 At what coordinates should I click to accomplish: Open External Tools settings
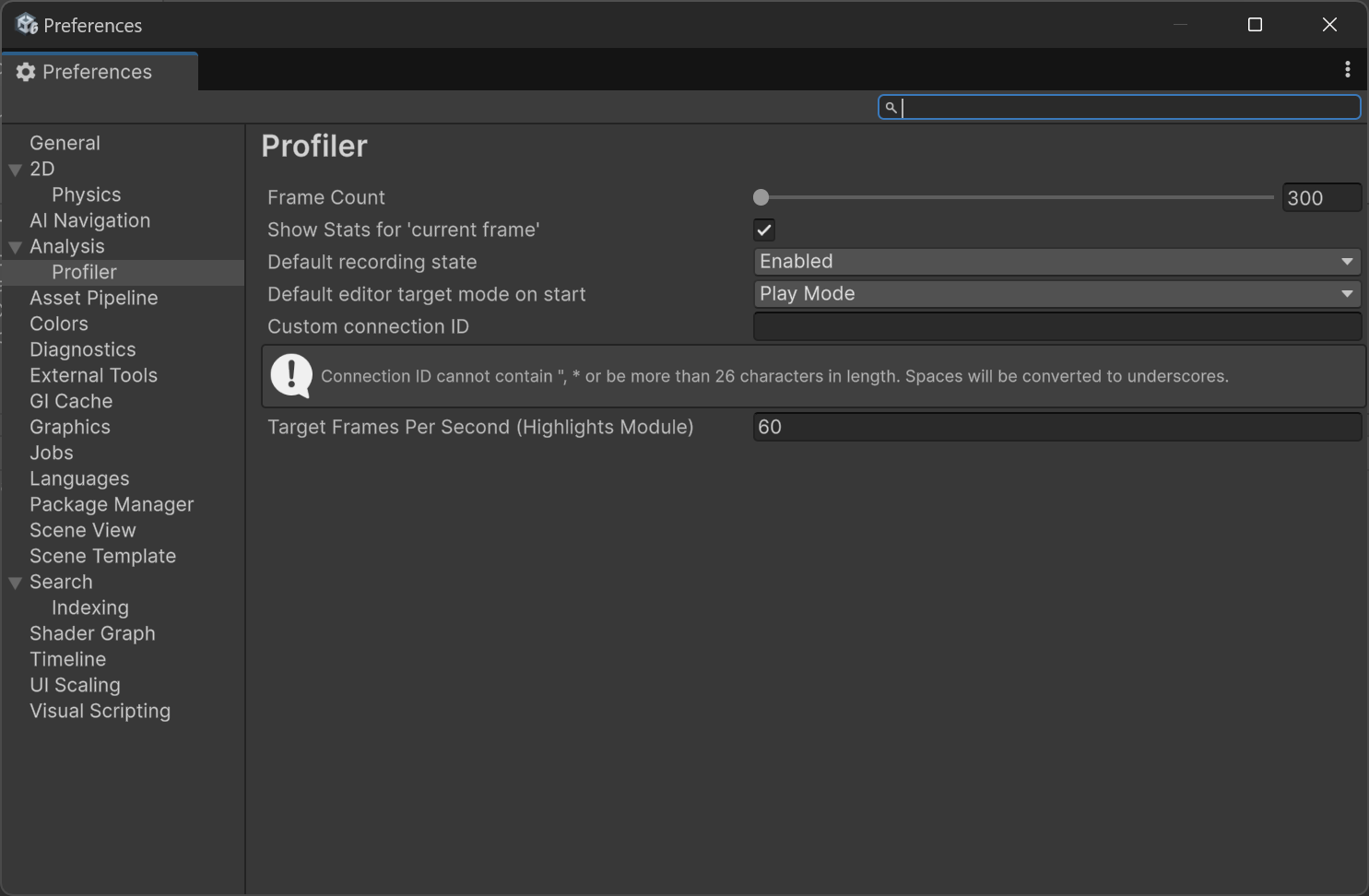click(x=93, y=375)
